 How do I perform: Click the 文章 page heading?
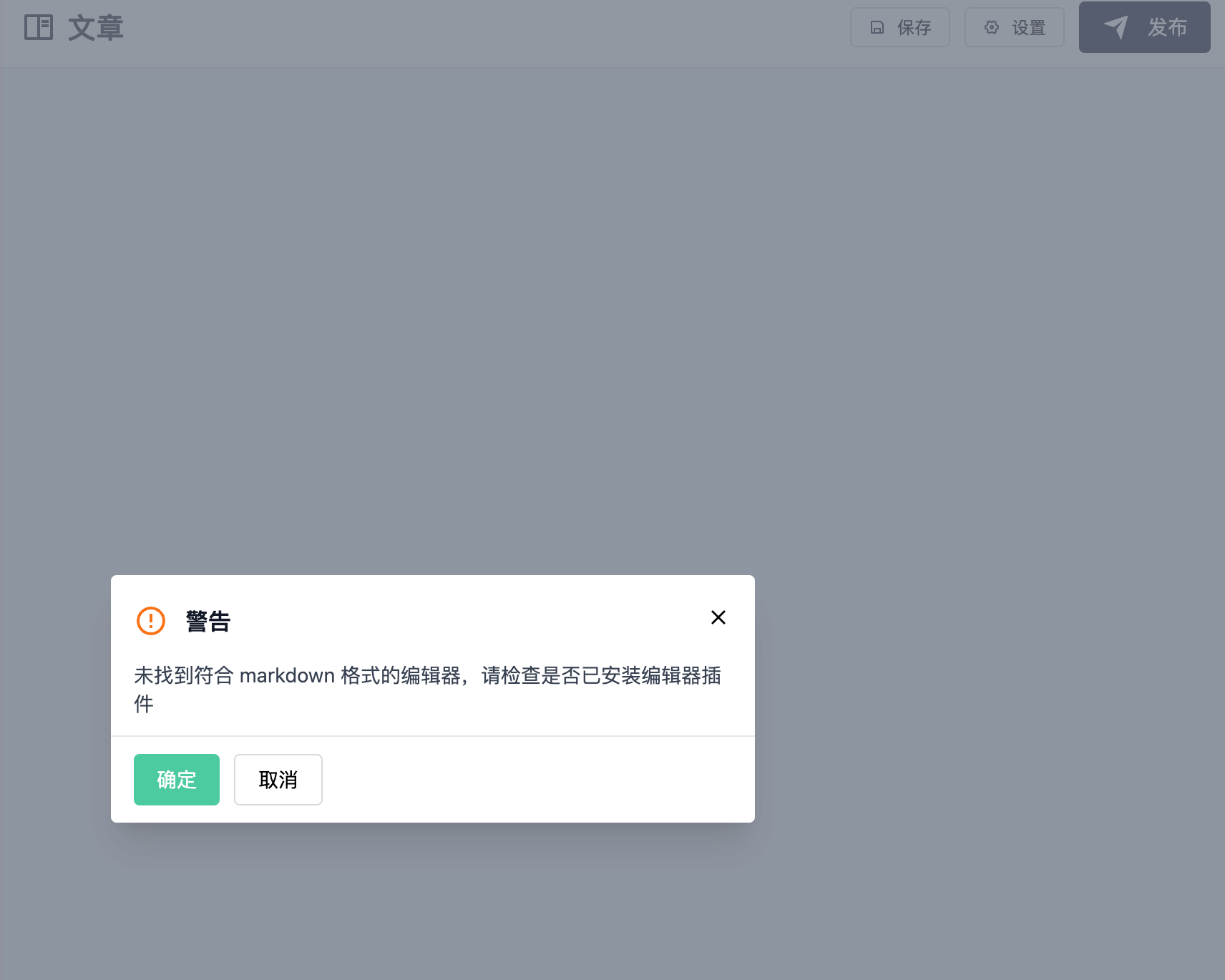pos(96,28)
